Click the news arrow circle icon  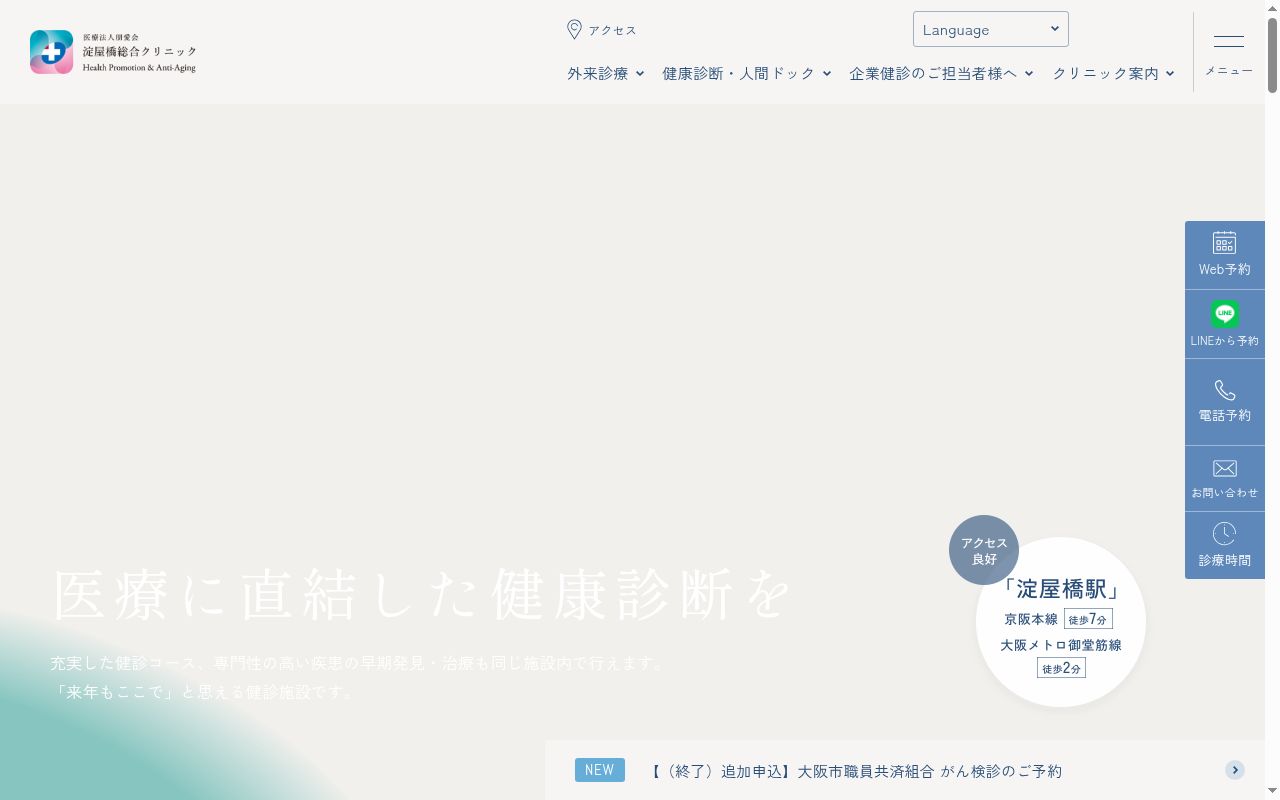[x=1236, y=770]
